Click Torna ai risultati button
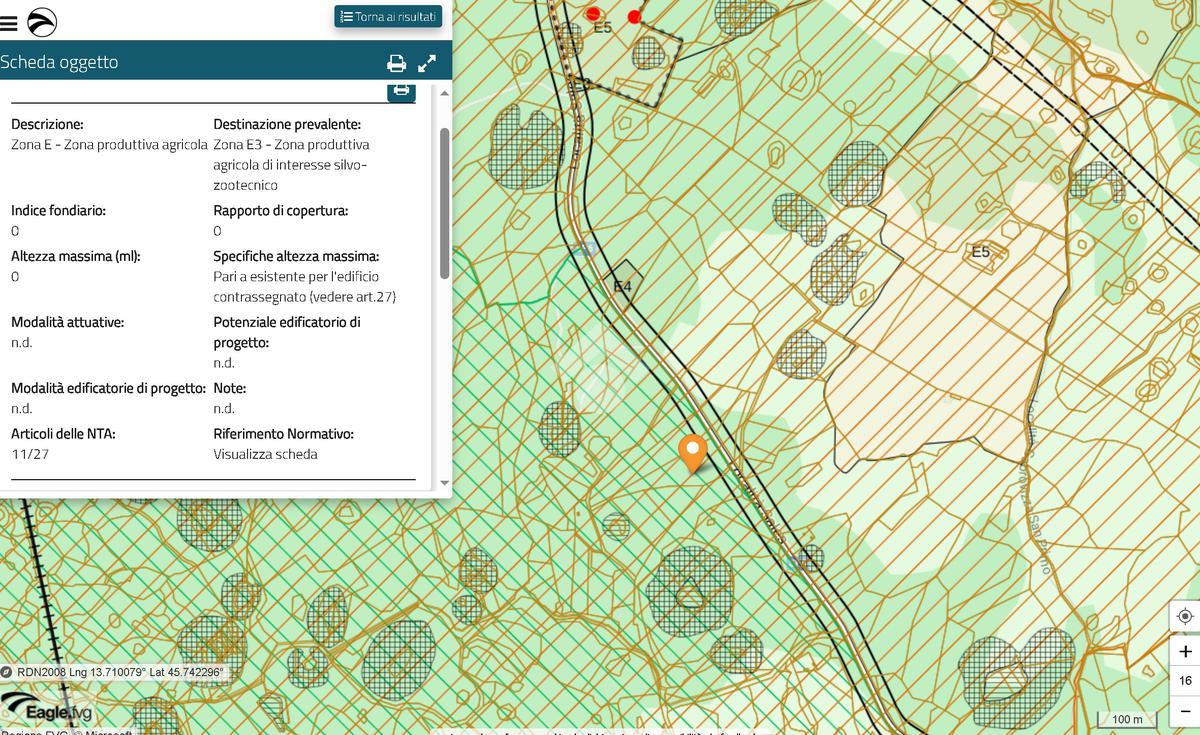 click(x=388, y=17)
